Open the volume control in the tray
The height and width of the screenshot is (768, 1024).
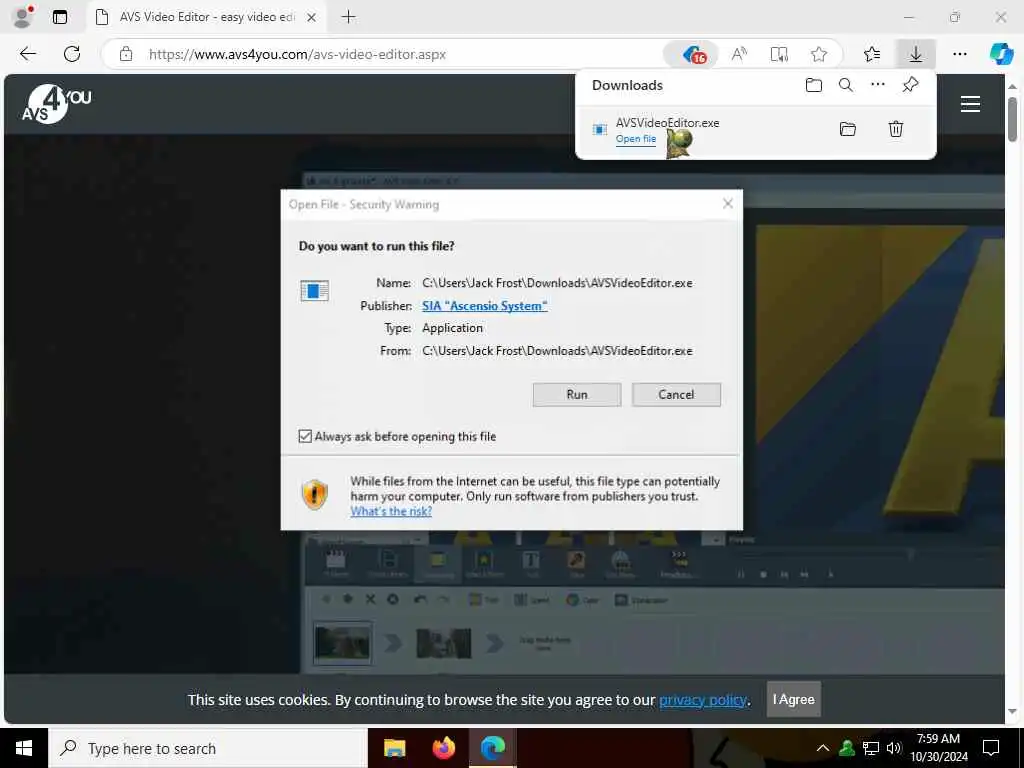(894, 748)
